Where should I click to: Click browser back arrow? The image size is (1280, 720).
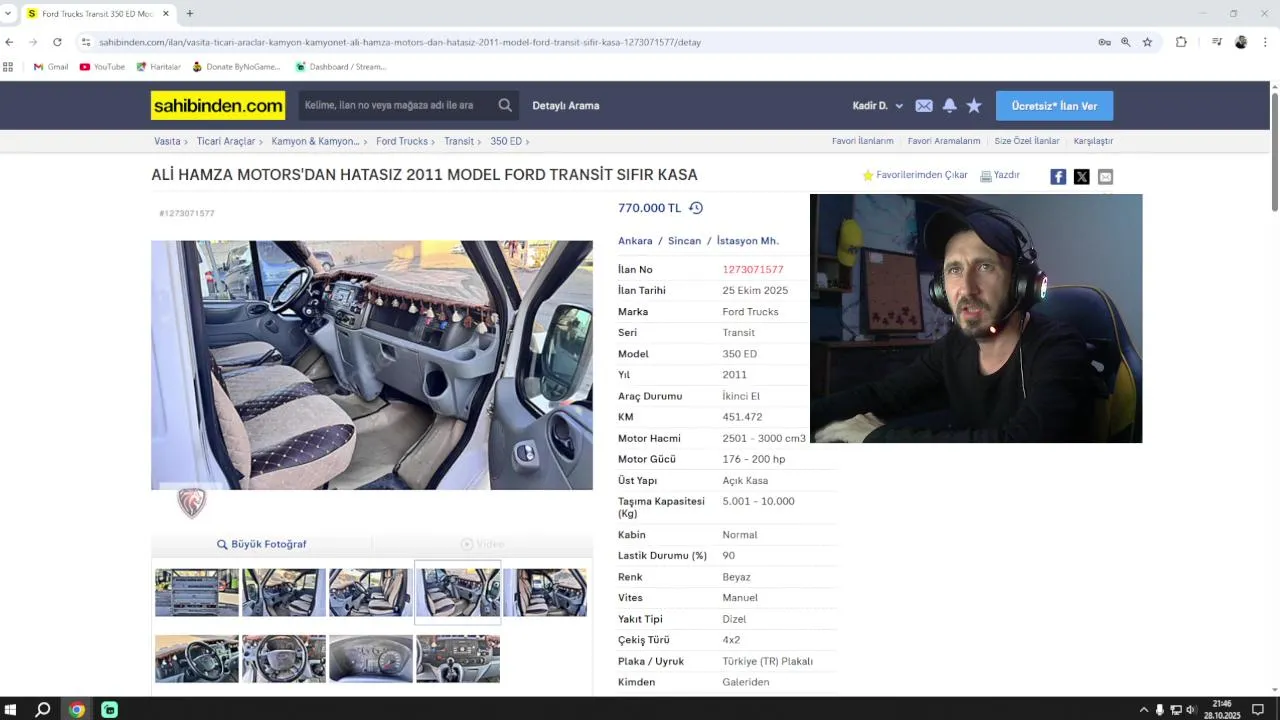9,42
